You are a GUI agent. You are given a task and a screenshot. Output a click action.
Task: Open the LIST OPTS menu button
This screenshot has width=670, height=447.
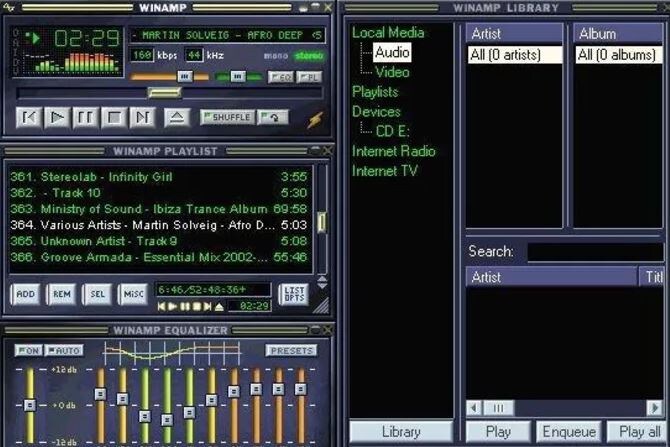click(x=294, y=294)
